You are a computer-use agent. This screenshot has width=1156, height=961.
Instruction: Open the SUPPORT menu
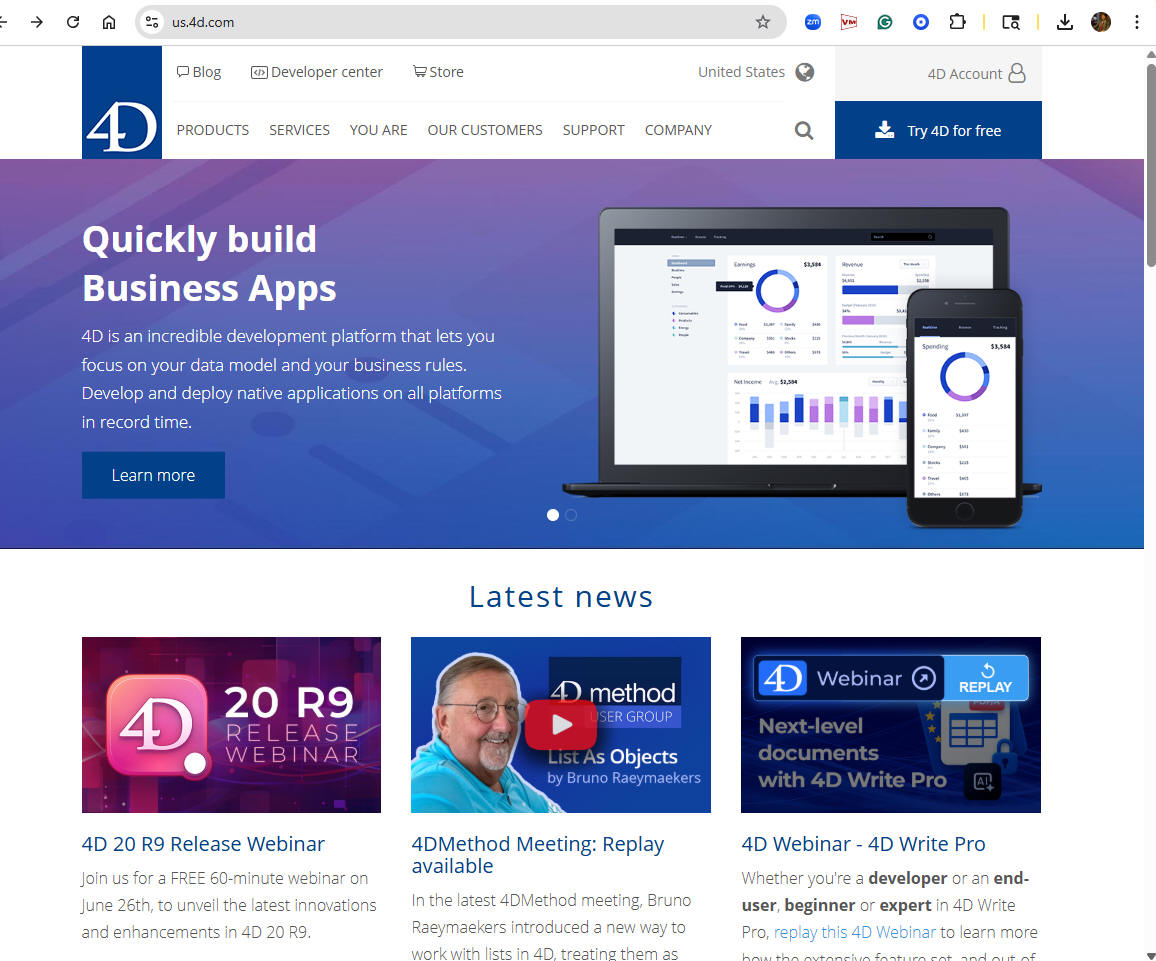[593, 130]
